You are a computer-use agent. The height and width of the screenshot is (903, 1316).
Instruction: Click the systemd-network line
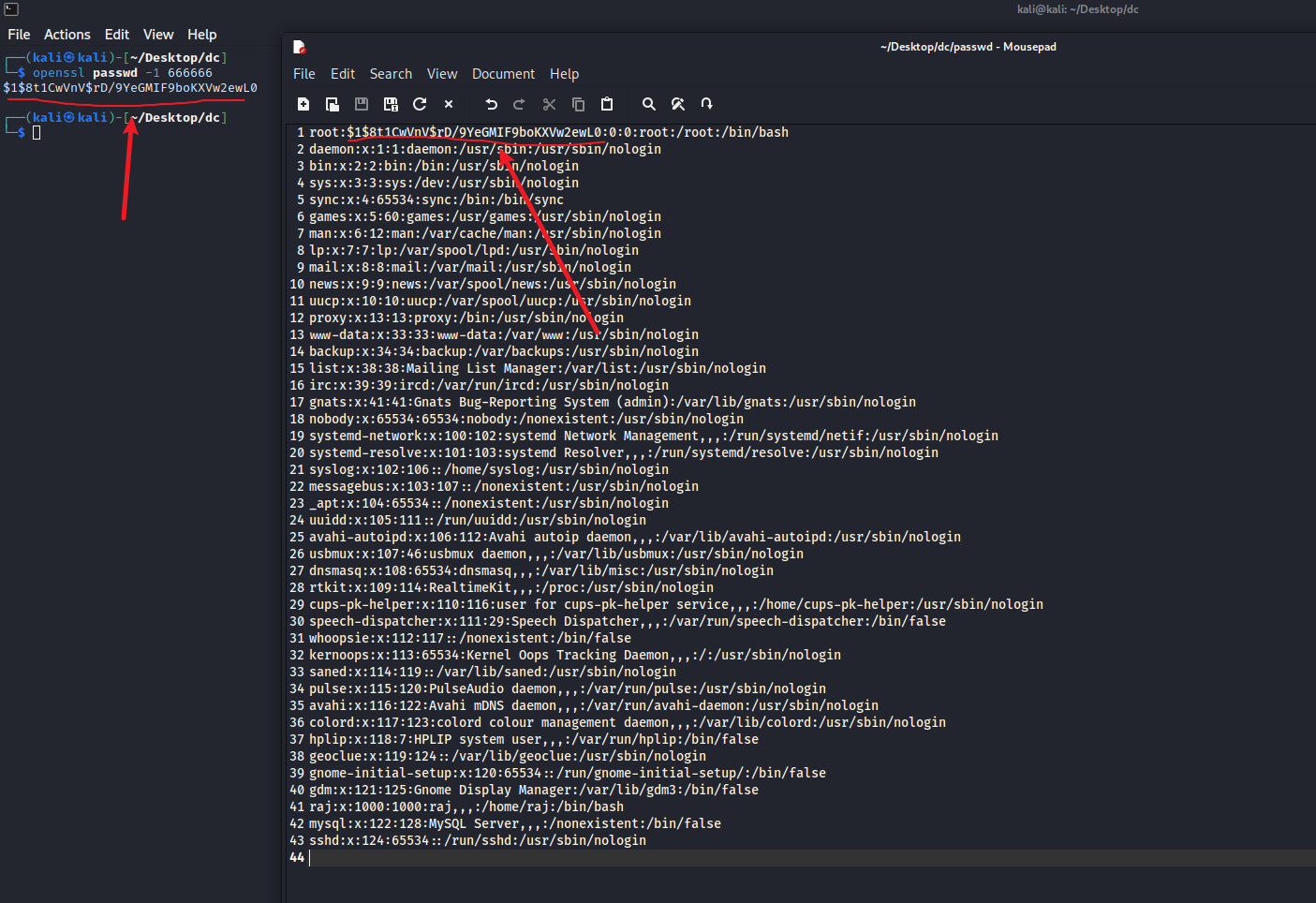tap(654, 436)
